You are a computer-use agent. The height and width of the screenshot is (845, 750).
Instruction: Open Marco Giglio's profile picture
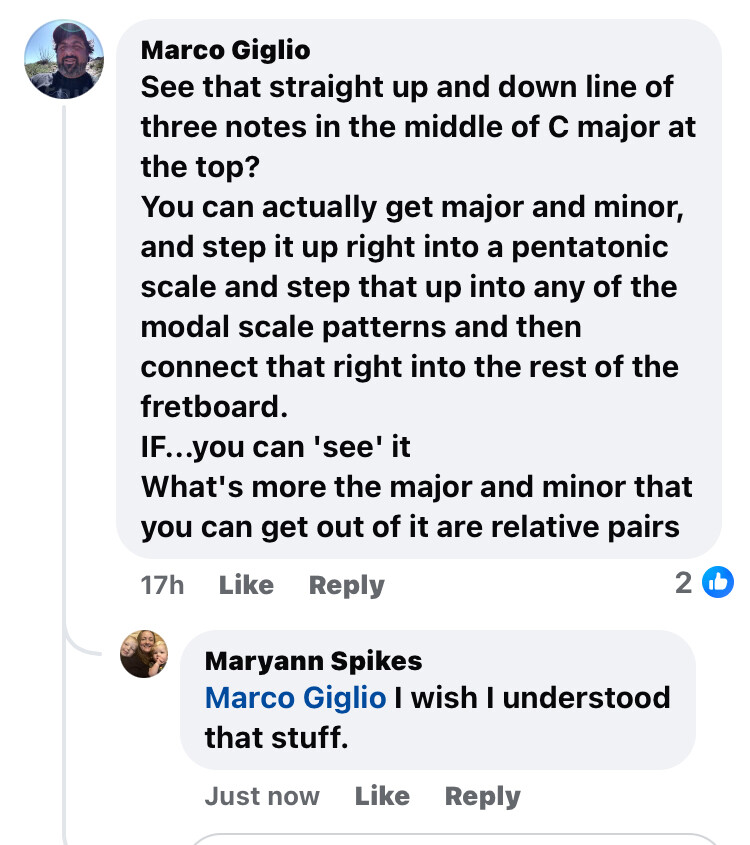(64, 59)
